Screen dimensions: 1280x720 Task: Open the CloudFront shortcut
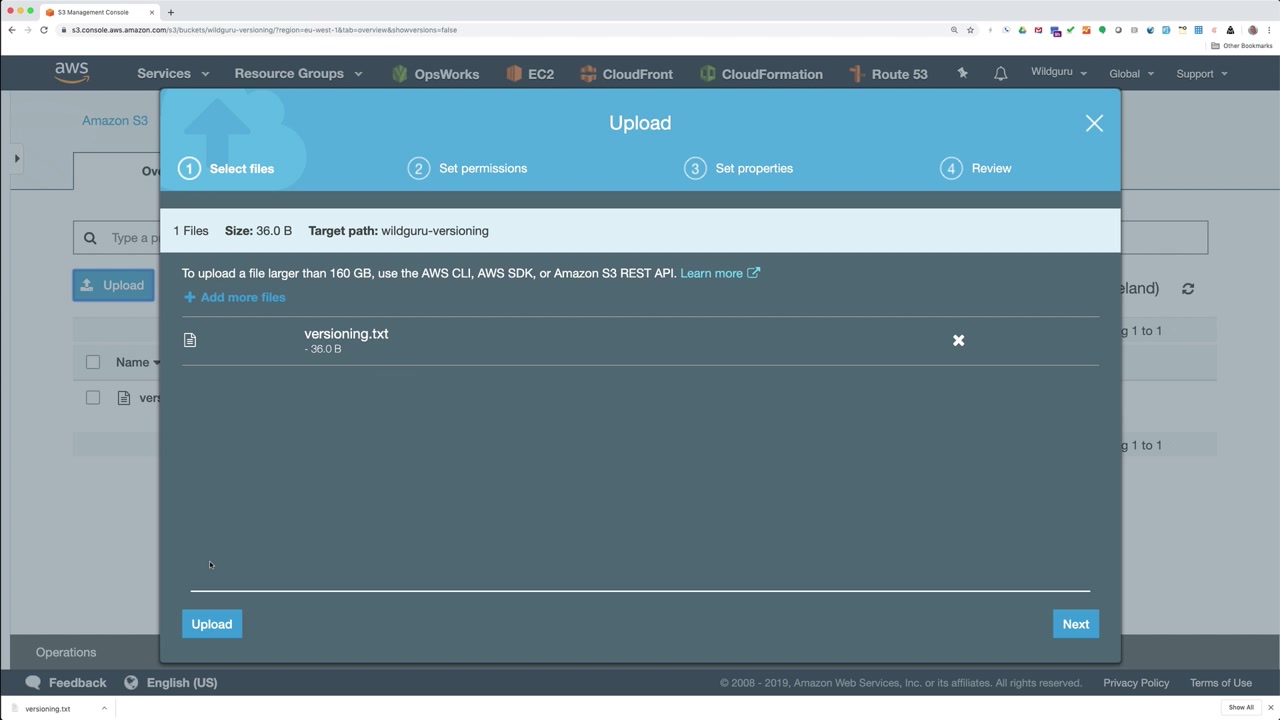(626, 74)
